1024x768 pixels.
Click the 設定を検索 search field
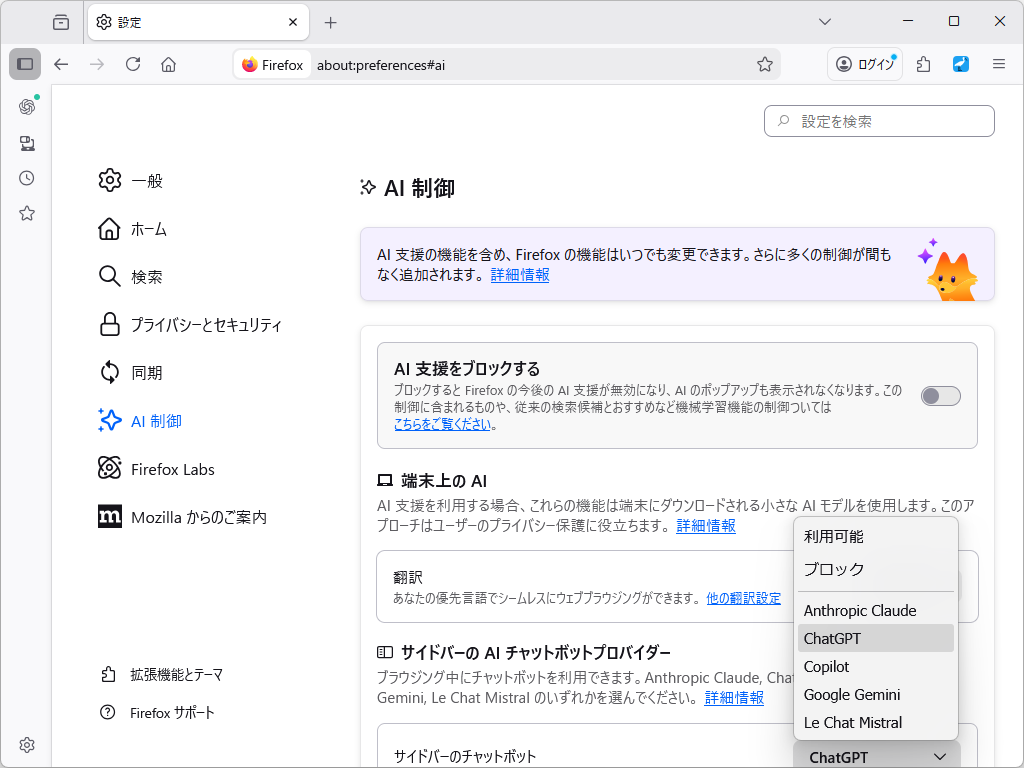pyautogui.click(x=878, y=121)
